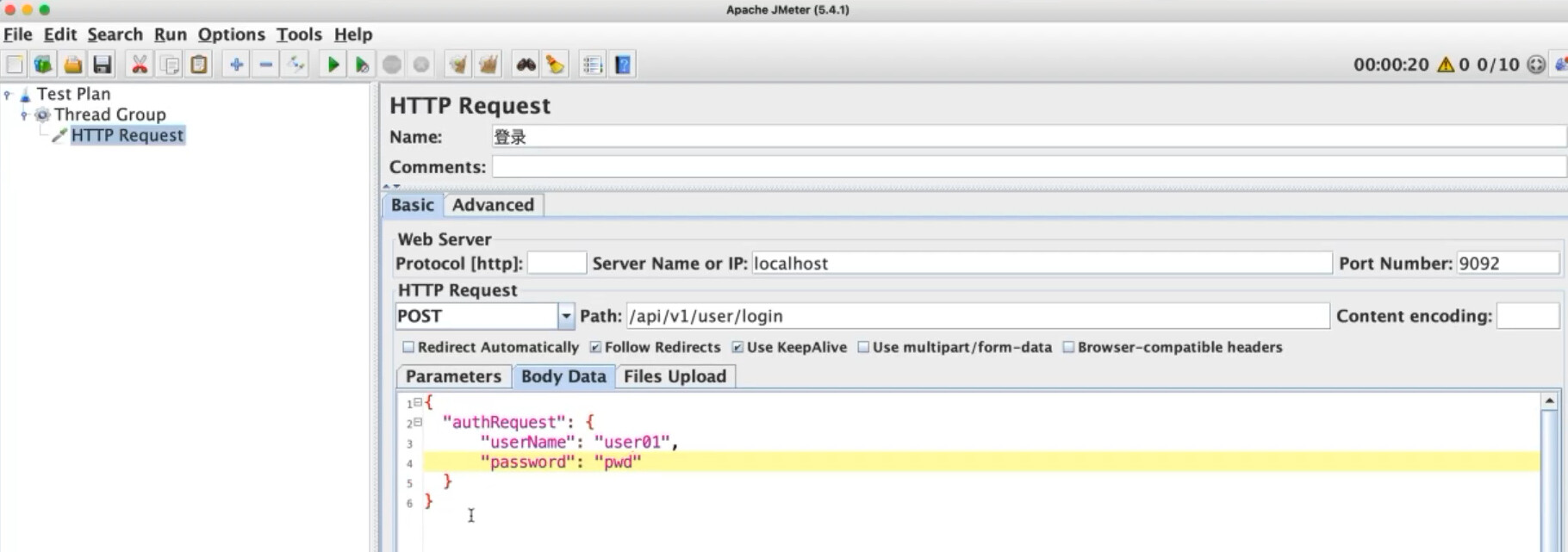1568x552 pixels.
Task: Focus the Content encoding field
Action: tap(1528, 316)
